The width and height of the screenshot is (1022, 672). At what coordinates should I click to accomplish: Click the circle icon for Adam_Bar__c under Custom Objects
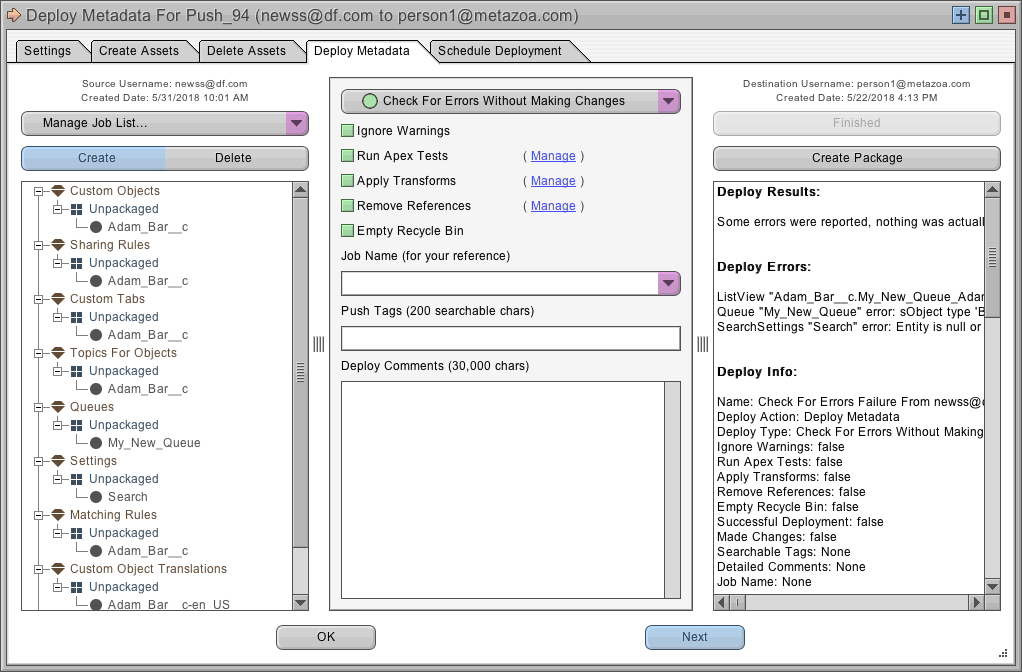[96, 227]
